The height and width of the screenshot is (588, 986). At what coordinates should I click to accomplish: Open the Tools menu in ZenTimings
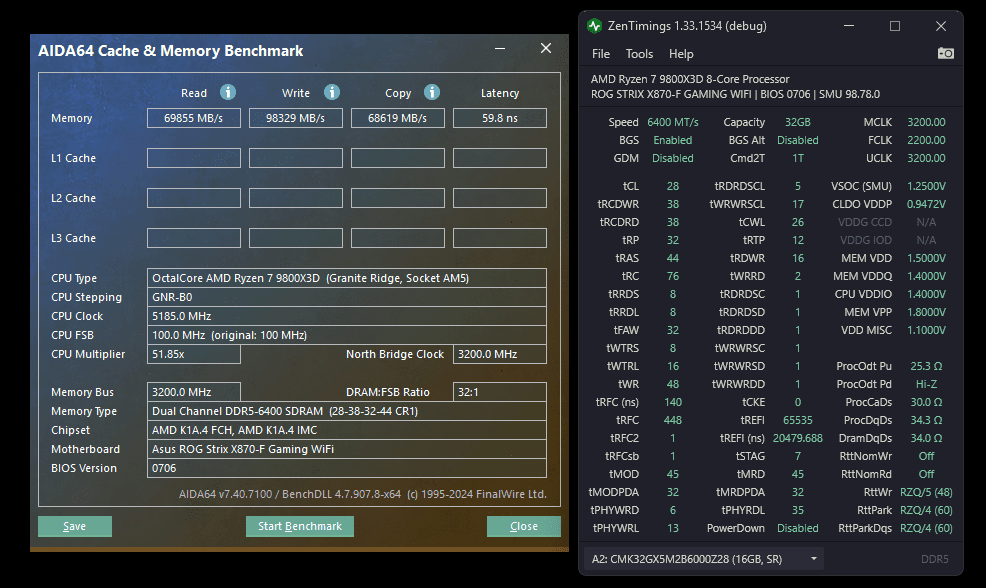(639, 54)
